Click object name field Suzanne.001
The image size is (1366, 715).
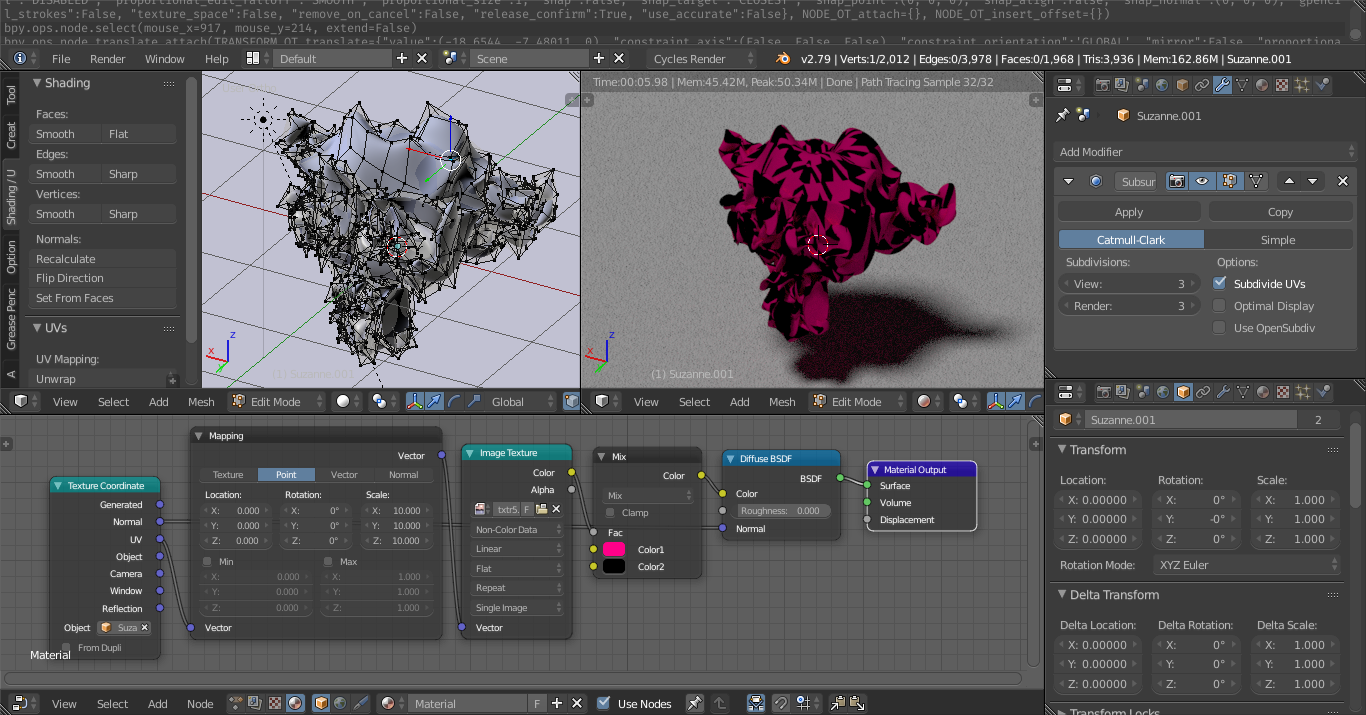[x=1190, y=420]
